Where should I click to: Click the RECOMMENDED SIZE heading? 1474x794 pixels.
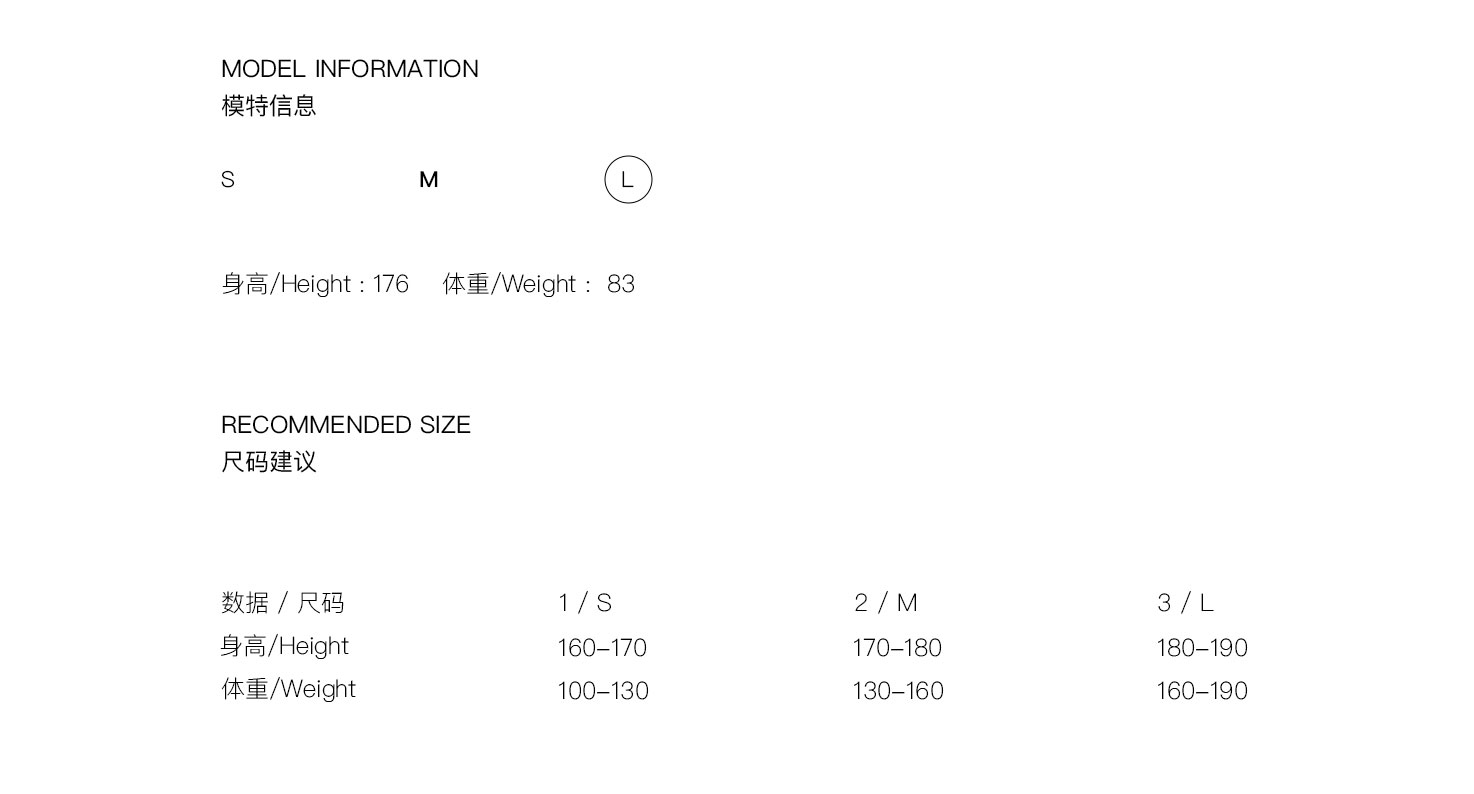[x=345, y=425]
